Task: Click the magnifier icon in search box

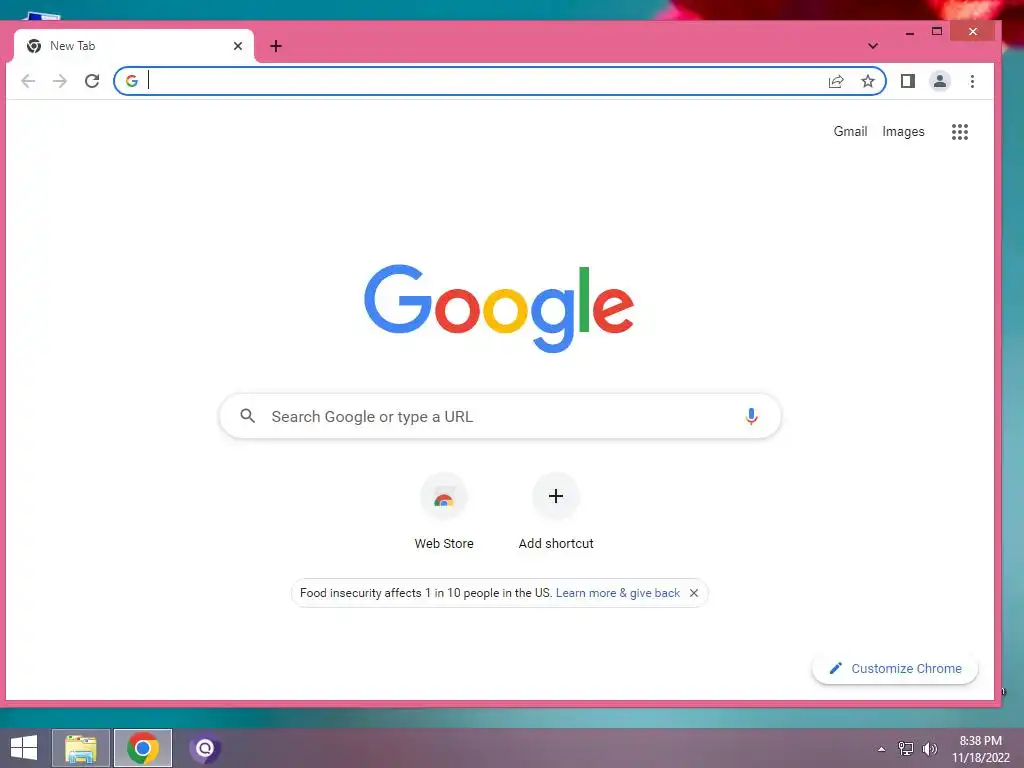Action: pos(248,416)
